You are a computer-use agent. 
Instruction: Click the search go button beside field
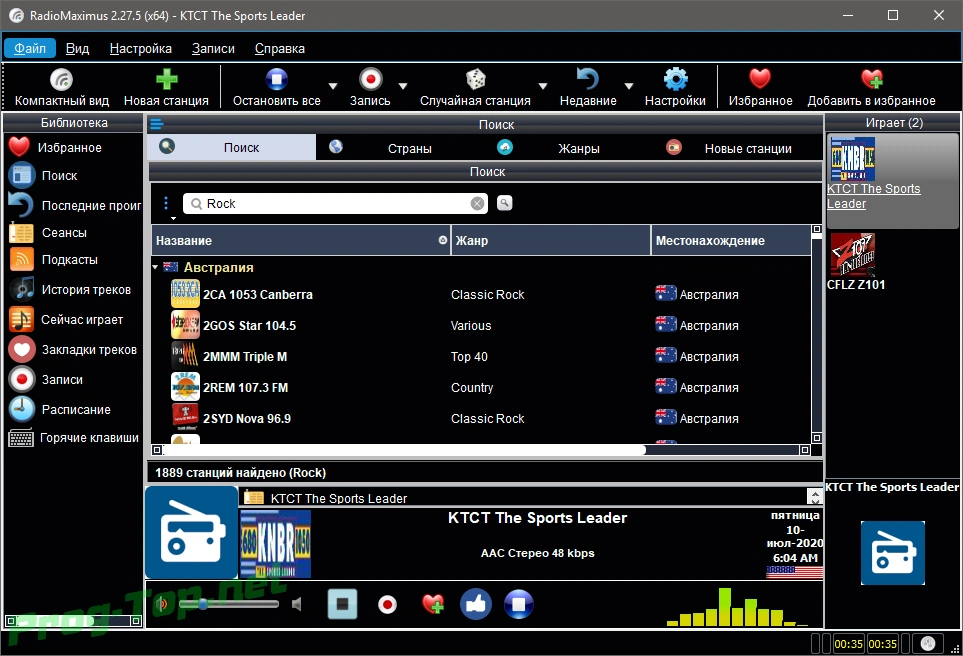(504, 203)
